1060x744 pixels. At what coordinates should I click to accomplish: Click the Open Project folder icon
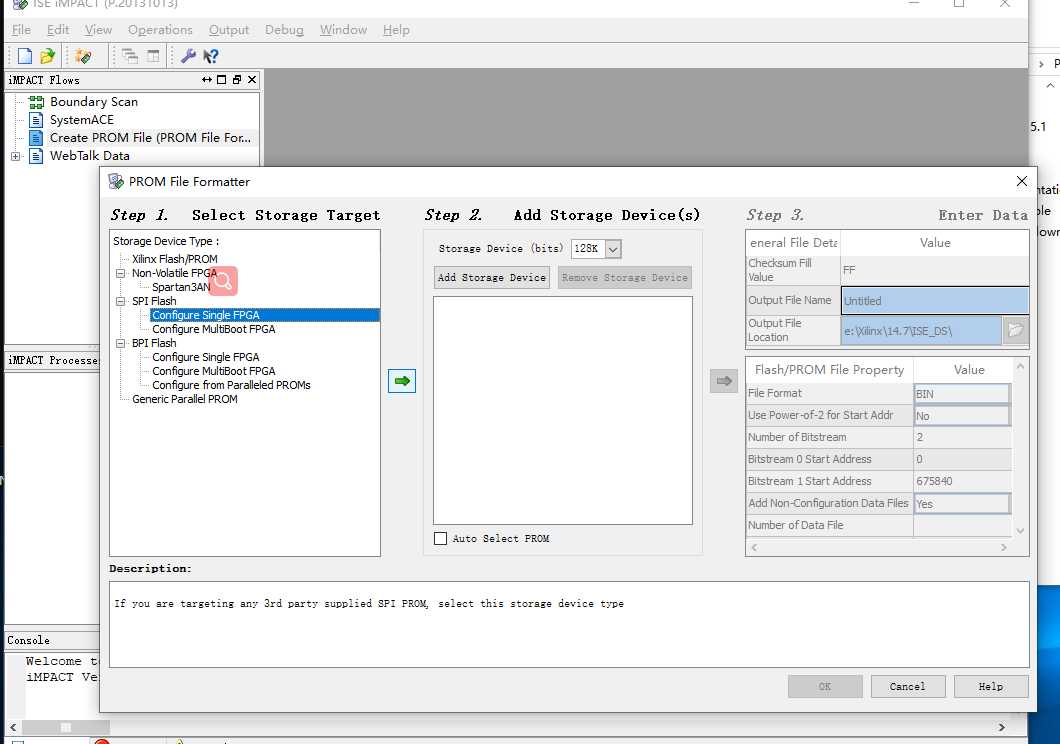[x=47, y=56]
